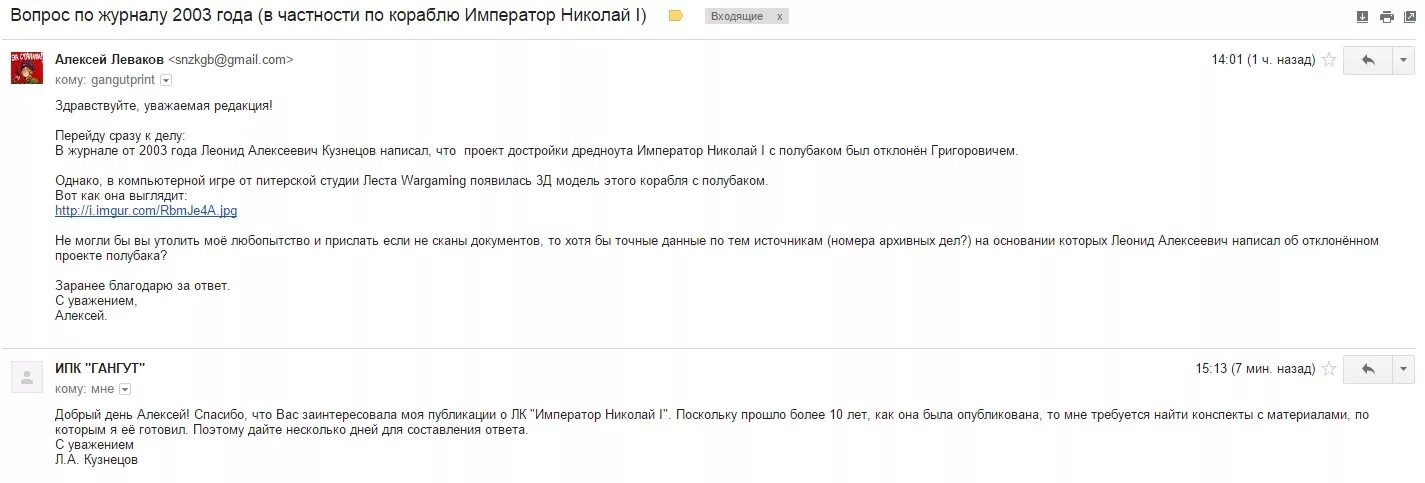Open the imgur.com/RbmJe4A.jpg link
The image size is (1425, 483).
tap(146, 211)
